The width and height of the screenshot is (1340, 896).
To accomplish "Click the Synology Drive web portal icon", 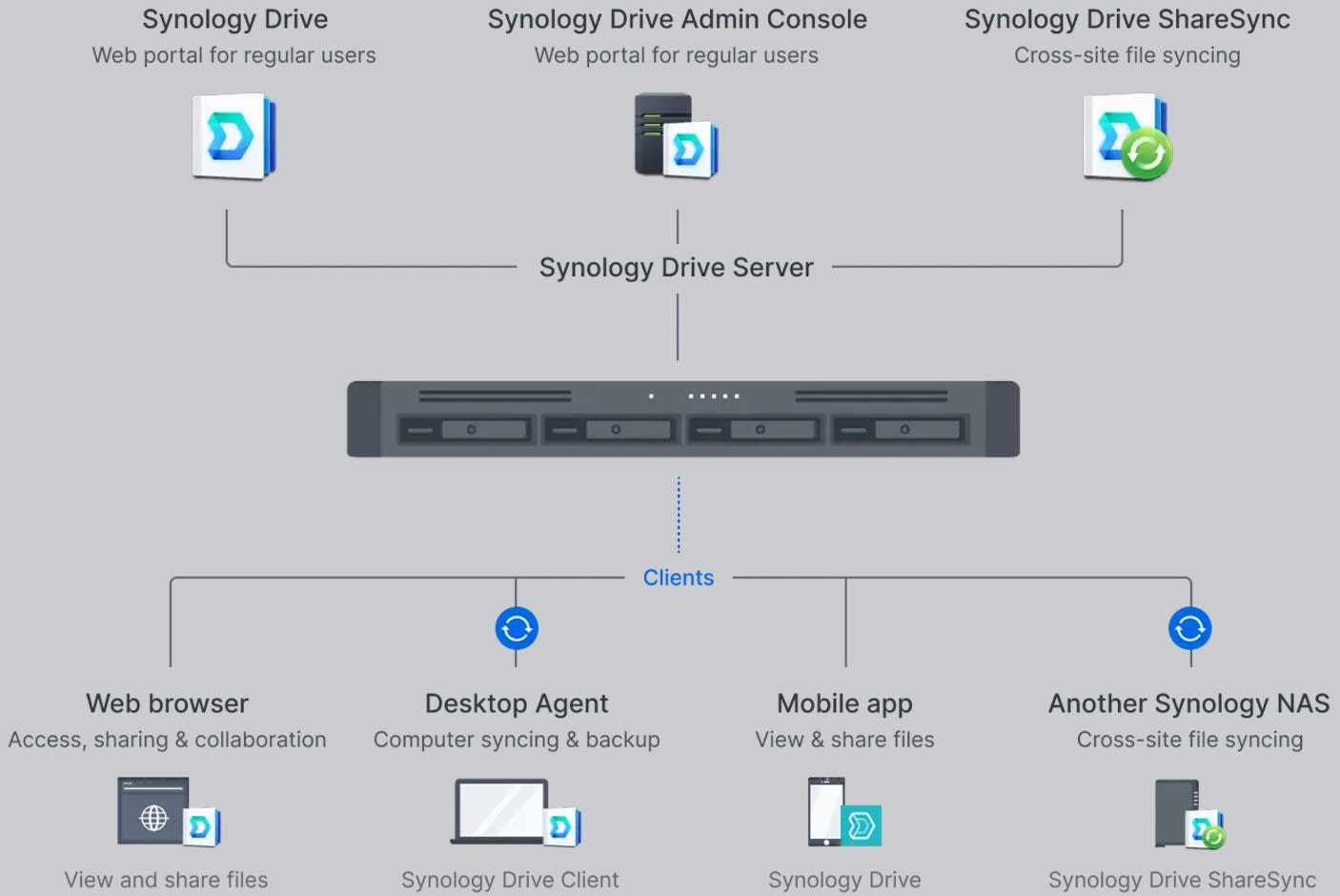I will tap(233, 136).
